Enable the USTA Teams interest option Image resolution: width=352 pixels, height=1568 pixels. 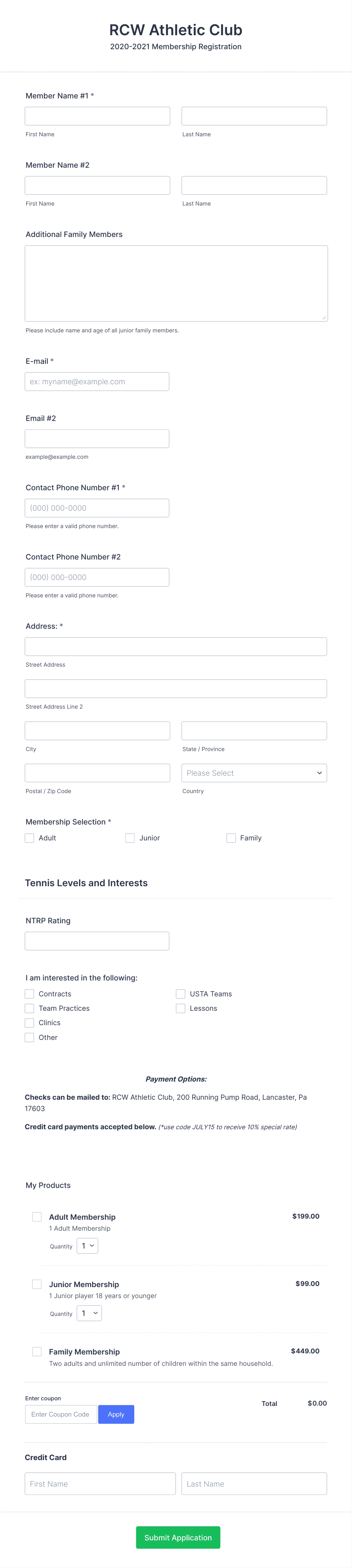pos(180,993)
